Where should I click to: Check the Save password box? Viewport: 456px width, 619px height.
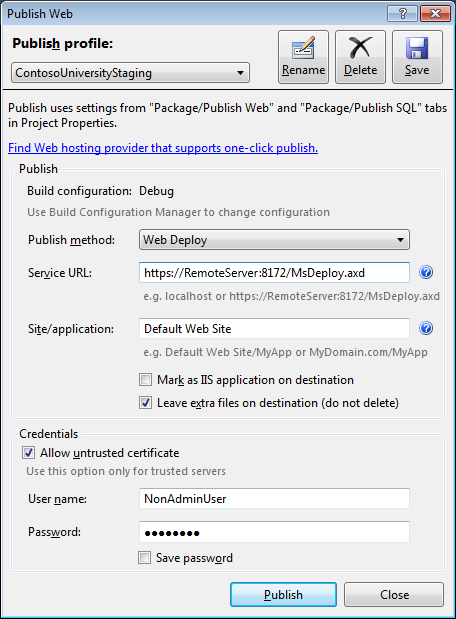tap(144, 558)
